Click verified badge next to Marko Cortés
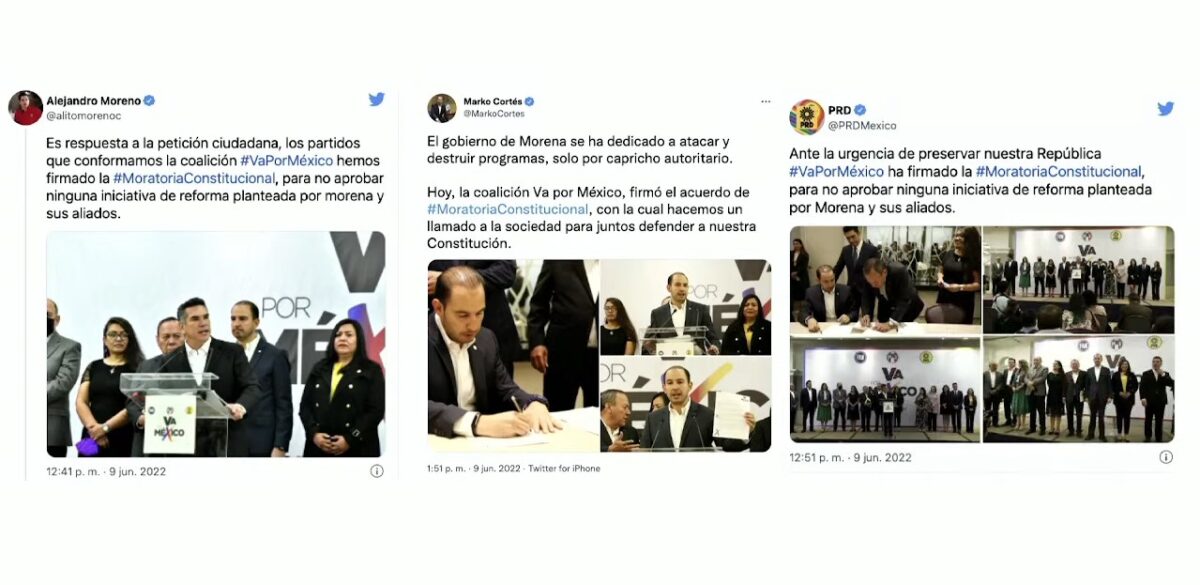1200x585 pixels. coord(530,102)
